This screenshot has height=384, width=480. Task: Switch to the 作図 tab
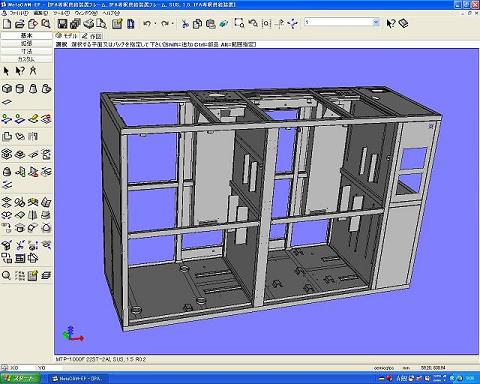92,36
